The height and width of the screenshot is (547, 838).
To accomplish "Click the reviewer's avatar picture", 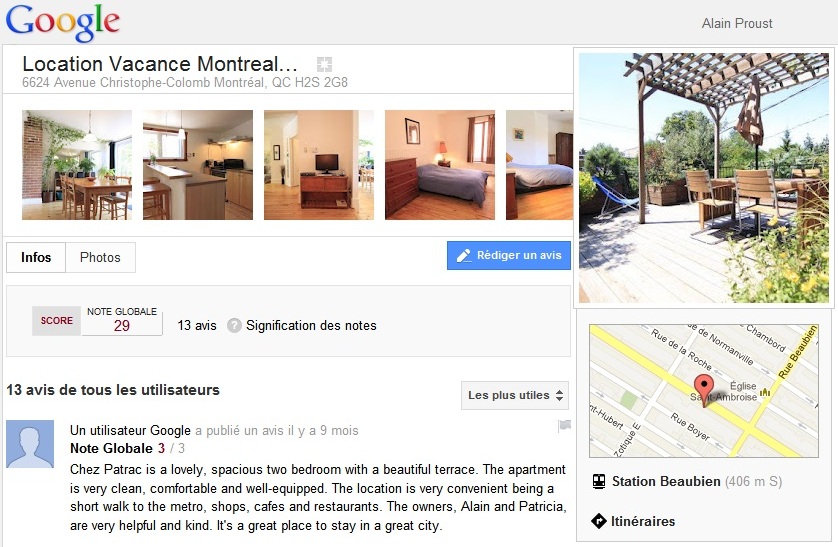I will [30, 444].
